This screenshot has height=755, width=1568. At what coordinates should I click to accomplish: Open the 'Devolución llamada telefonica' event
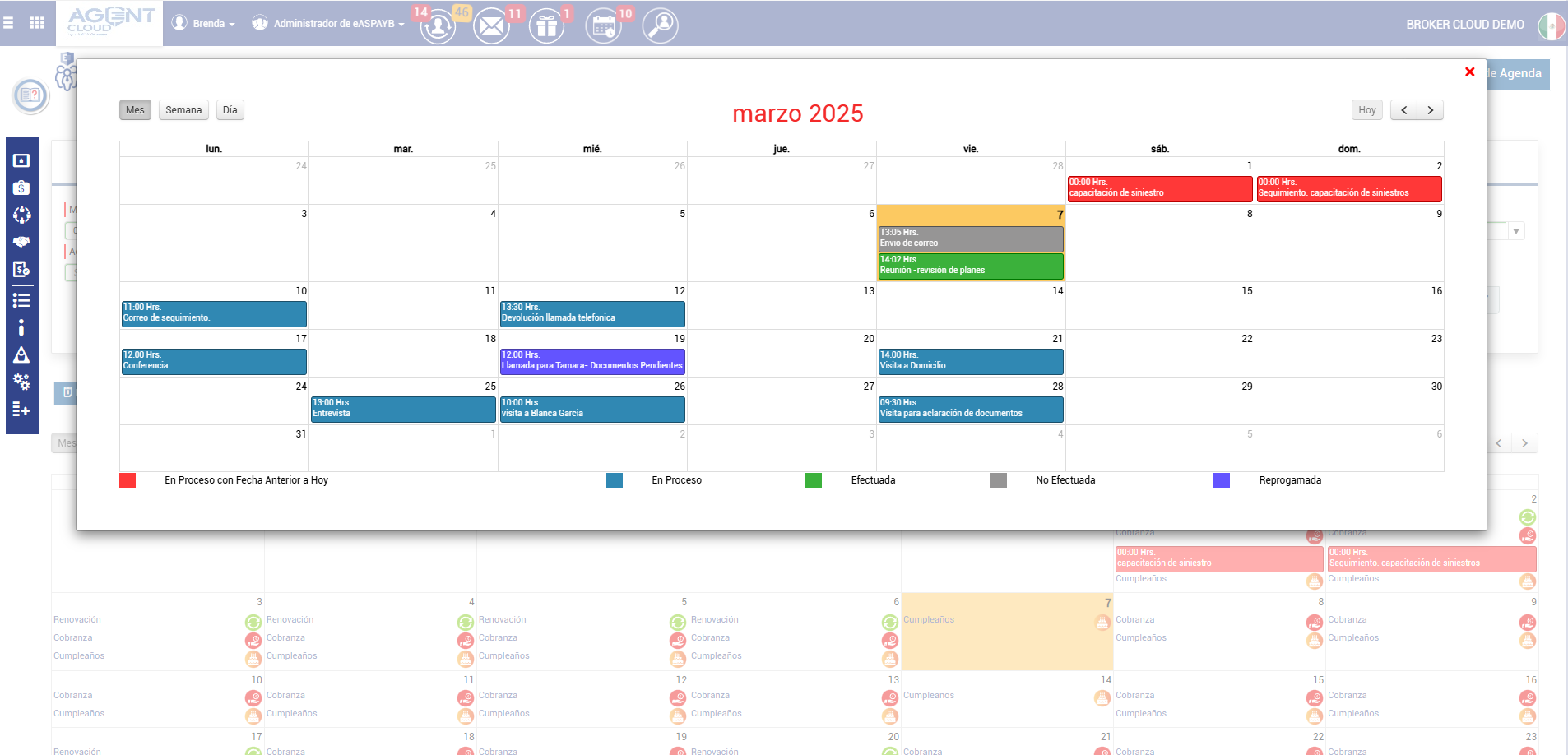point(592,313)
